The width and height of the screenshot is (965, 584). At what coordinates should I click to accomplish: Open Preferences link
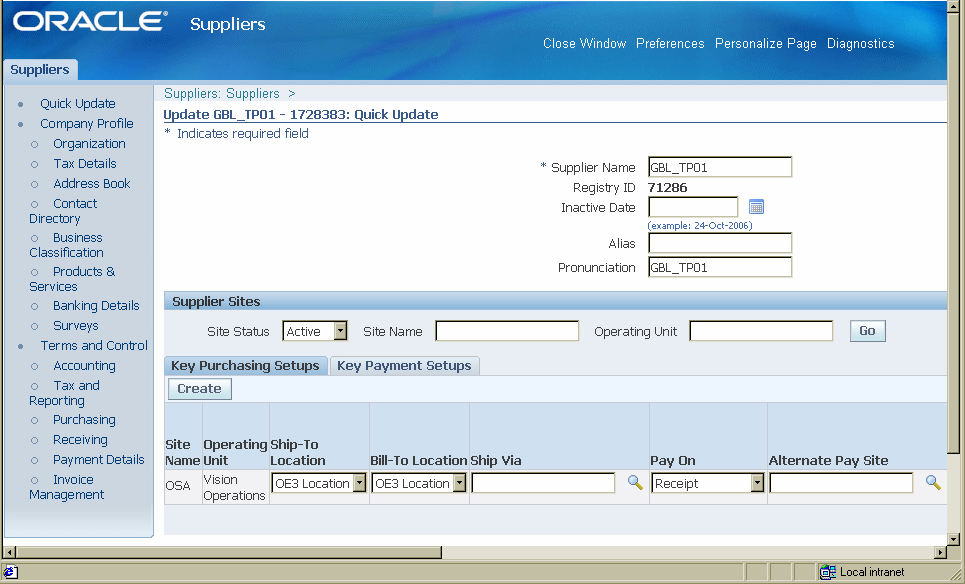point(670,44)
